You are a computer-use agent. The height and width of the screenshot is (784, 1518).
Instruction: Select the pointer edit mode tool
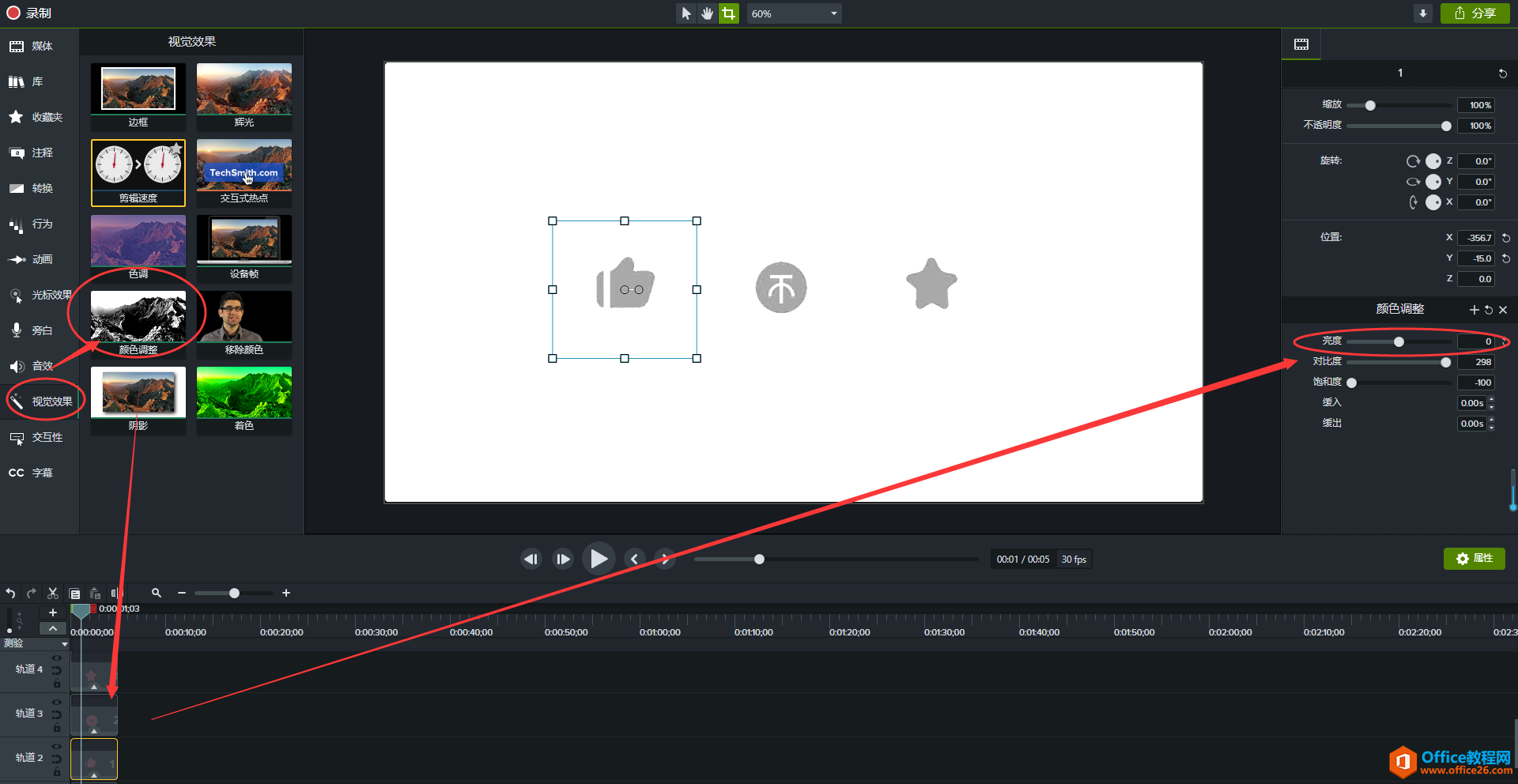[685, 13]
